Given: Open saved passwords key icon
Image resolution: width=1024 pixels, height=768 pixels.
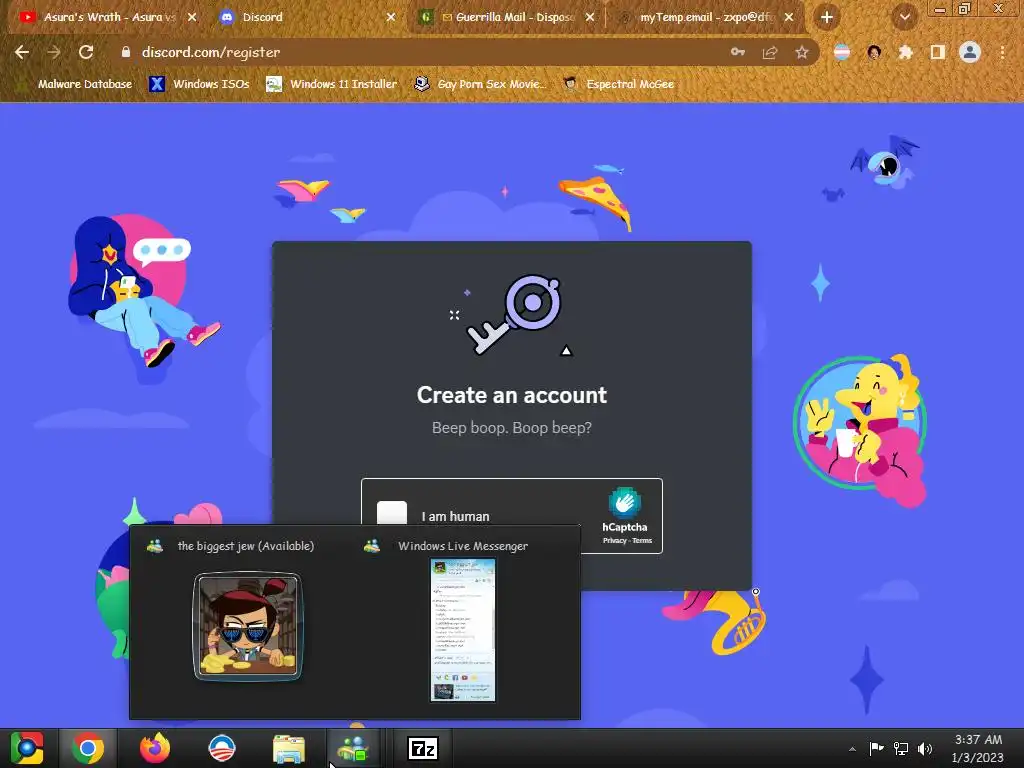Looking at the screenshot, I should tap(738, 52).
